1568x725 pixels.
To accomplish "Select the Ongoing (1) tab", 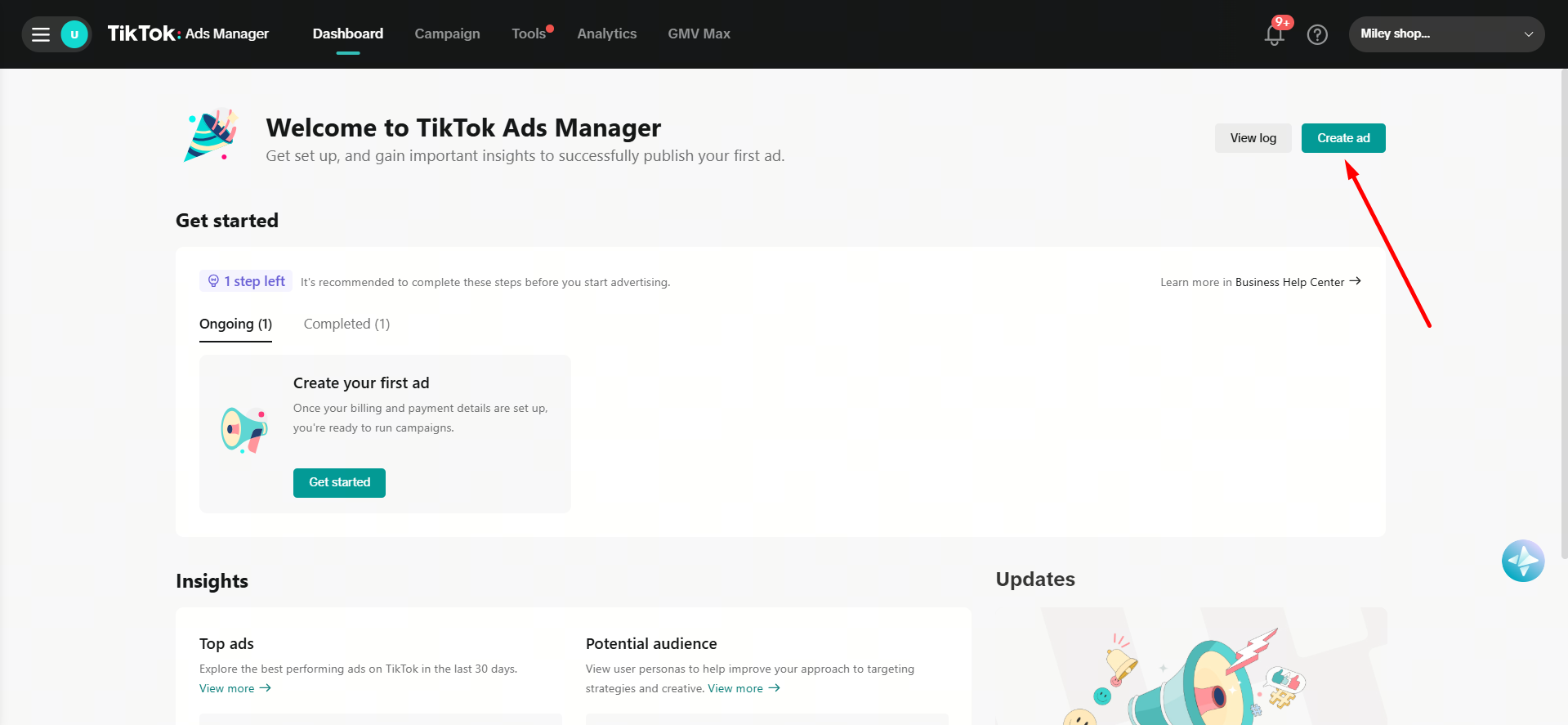I will [x=235, y=324].
